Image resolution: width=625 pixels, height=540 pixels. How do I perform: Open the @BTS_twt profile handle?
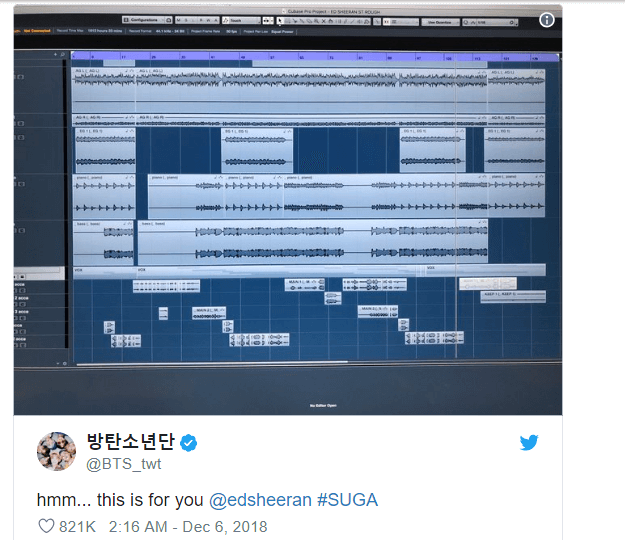124,464
